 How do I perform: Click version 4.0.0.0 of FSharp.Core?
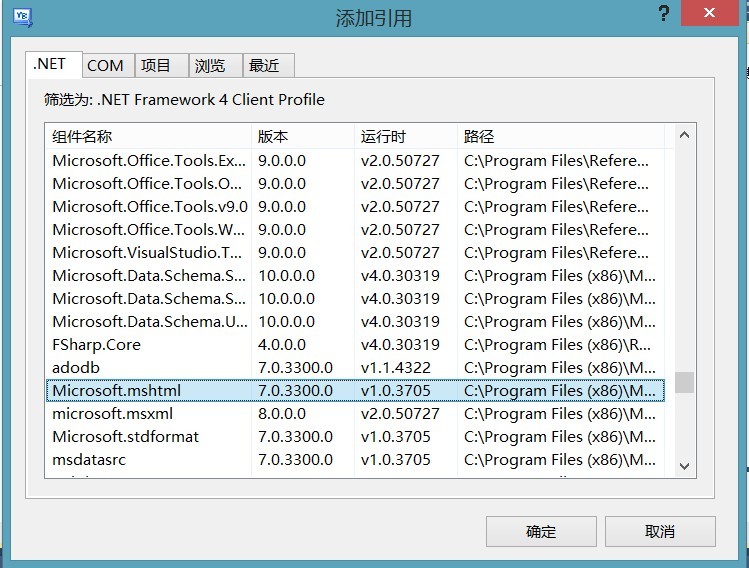[282, 345]
